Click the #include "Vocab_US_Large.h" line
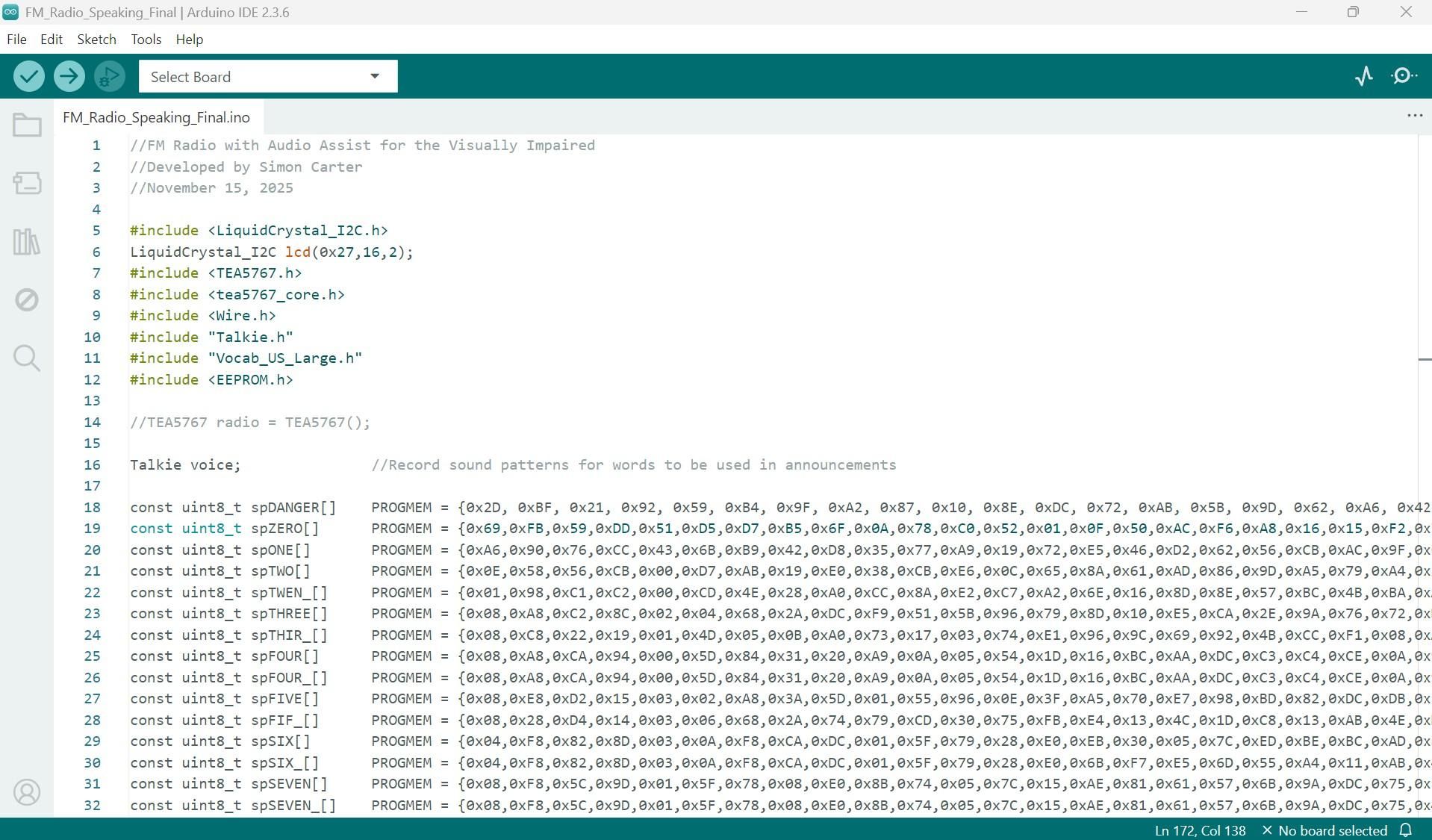Image resolution: width=1432 pixels, height=840 pixels. (246, 358)
